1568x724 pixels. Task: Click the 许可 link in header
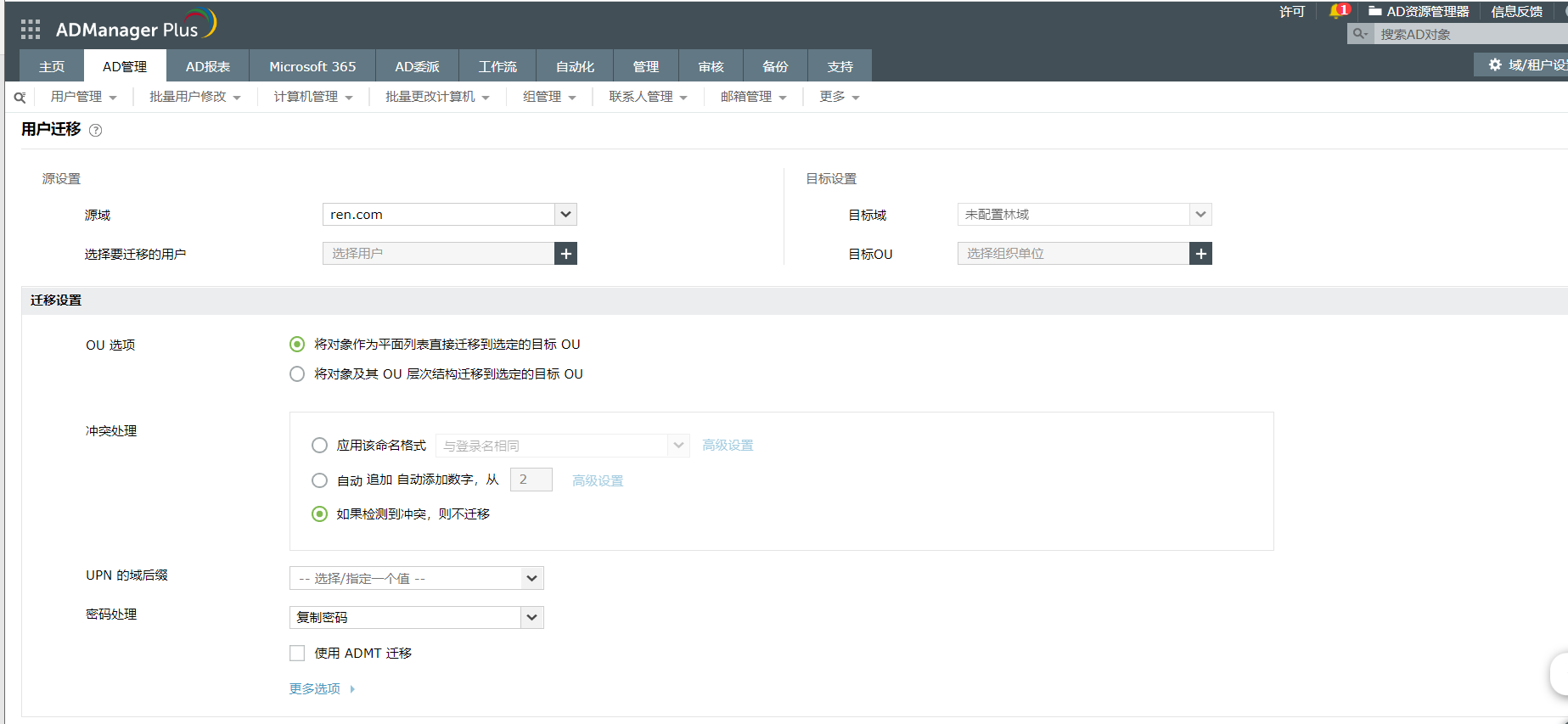[1291, 12]
